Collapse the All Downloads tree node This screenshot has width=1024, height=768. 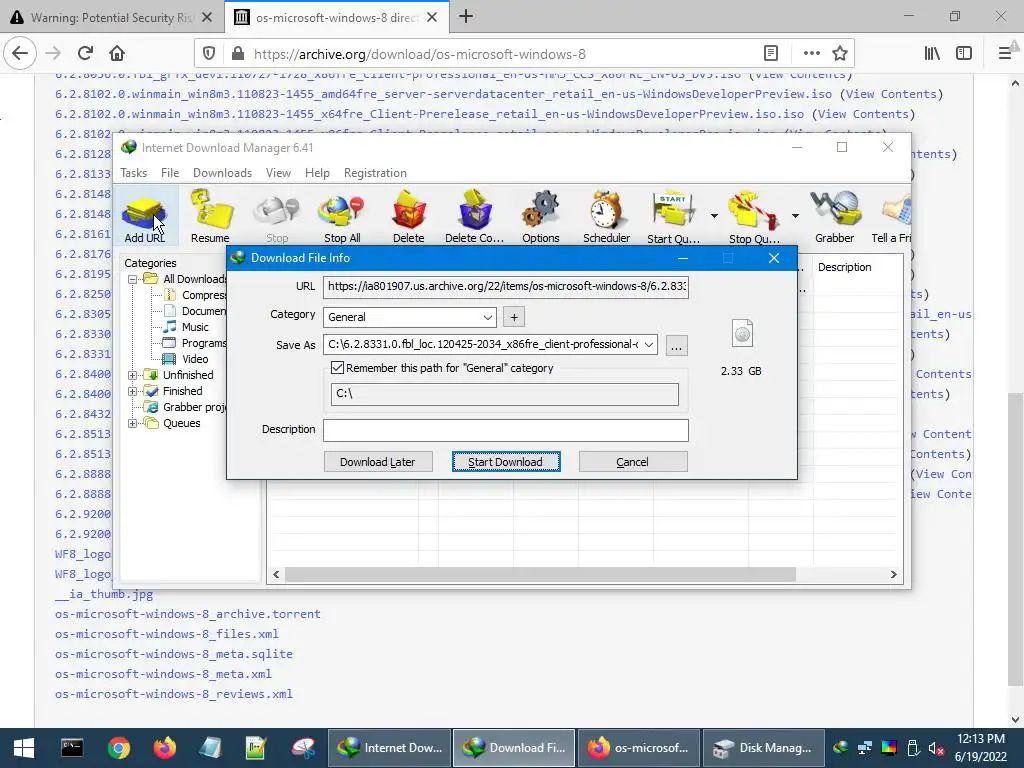pyautogui.click(x=133, y=280)
